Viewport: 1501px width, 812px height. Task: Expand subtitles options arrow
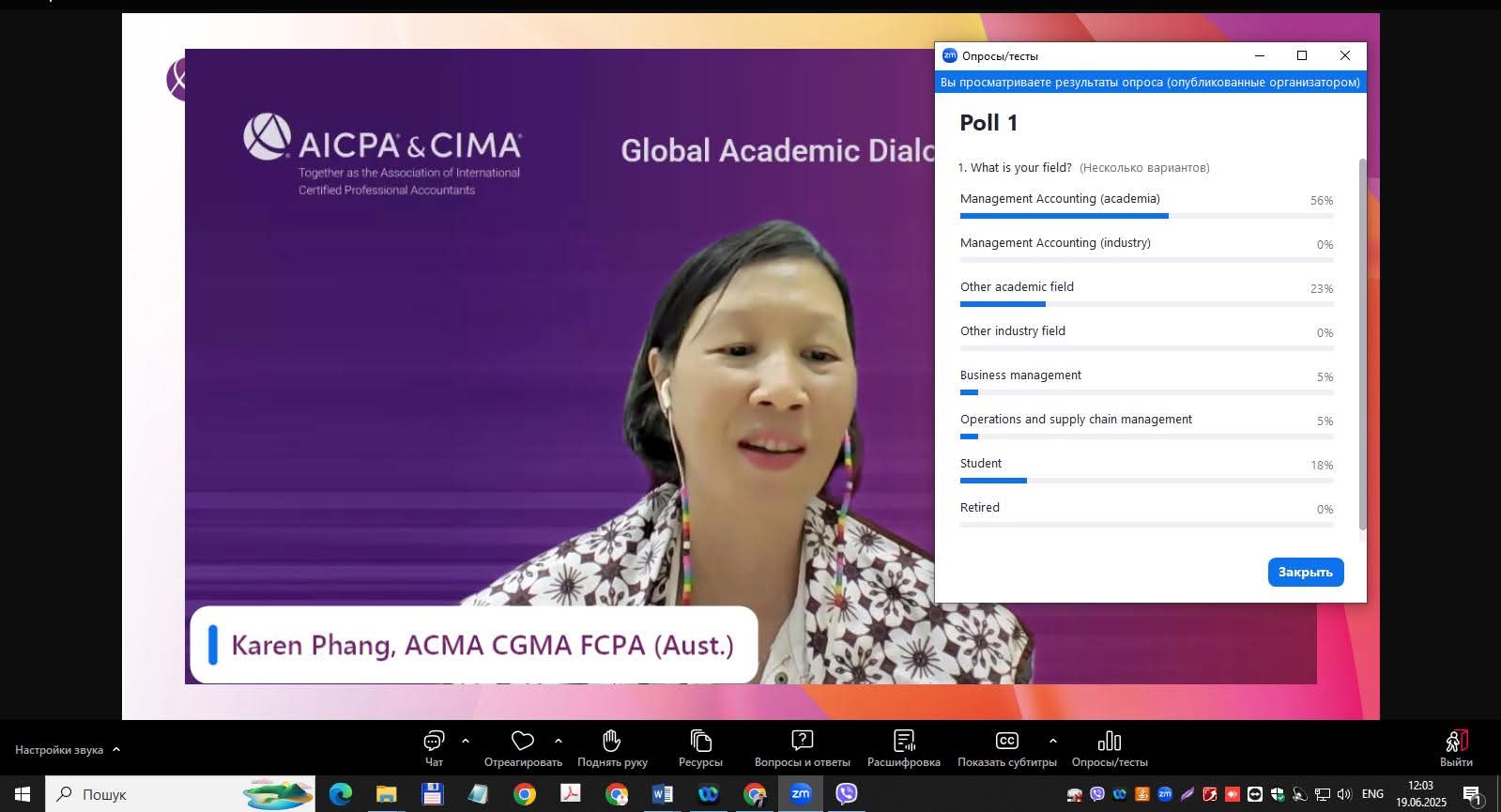(x=1052, y=741)
